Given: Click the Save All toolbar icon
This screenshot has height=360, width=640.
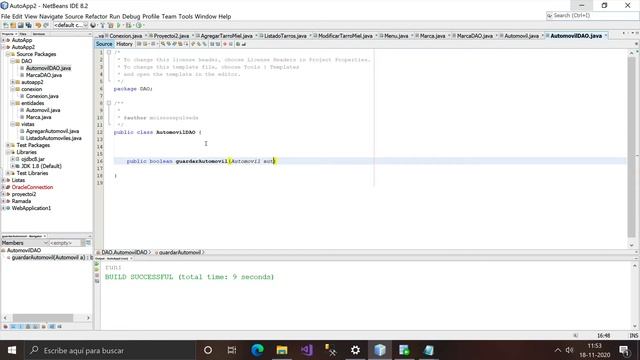Looking at the screenshot, I should coord(29,25).
